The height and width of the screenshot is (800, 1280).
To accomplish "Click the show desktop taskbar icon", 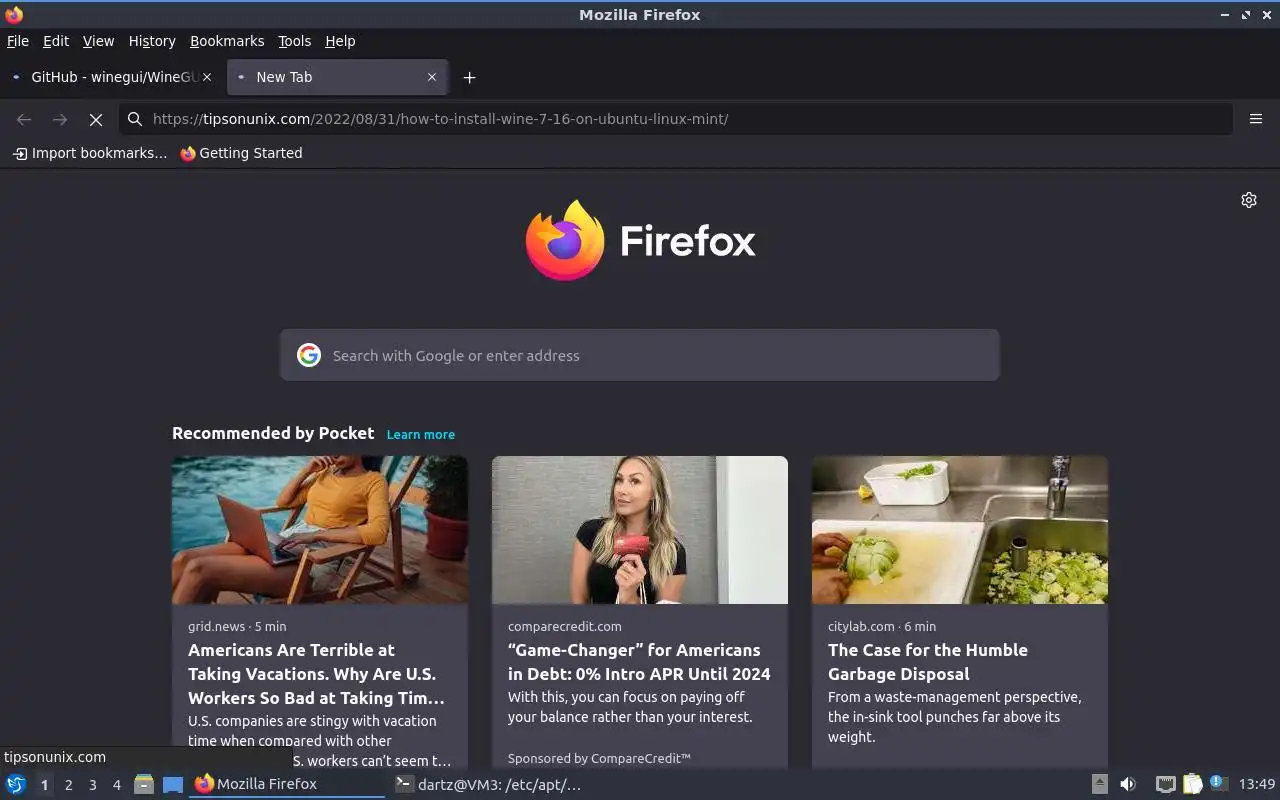I will point(173,784).
